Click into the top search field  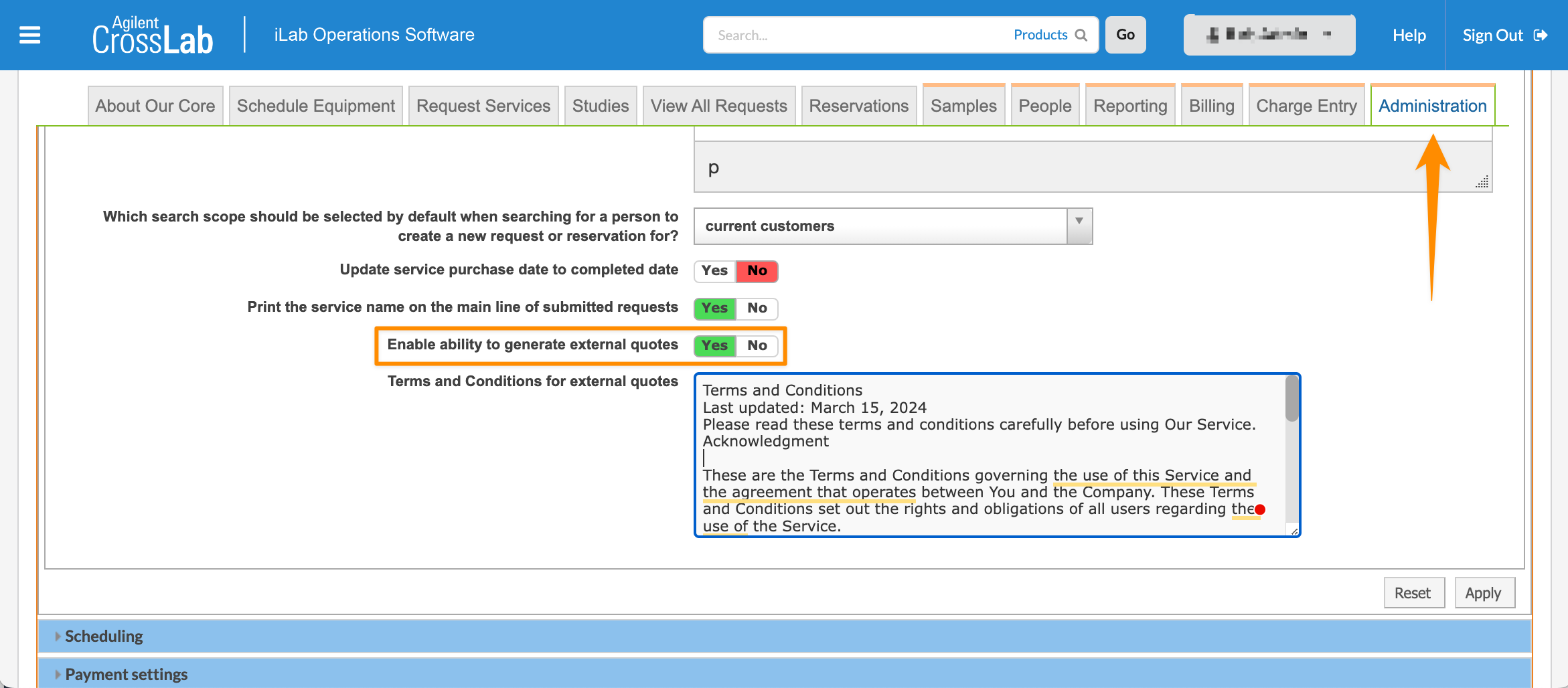tap(857, 35)
